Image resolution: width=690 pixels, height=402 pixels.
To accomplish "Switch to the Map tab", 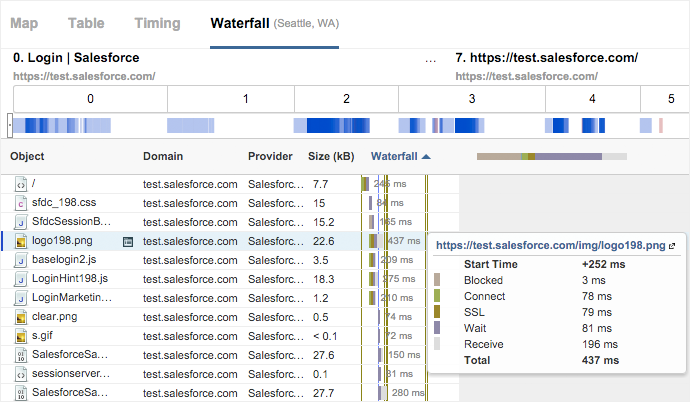I will tap(24, 23).
